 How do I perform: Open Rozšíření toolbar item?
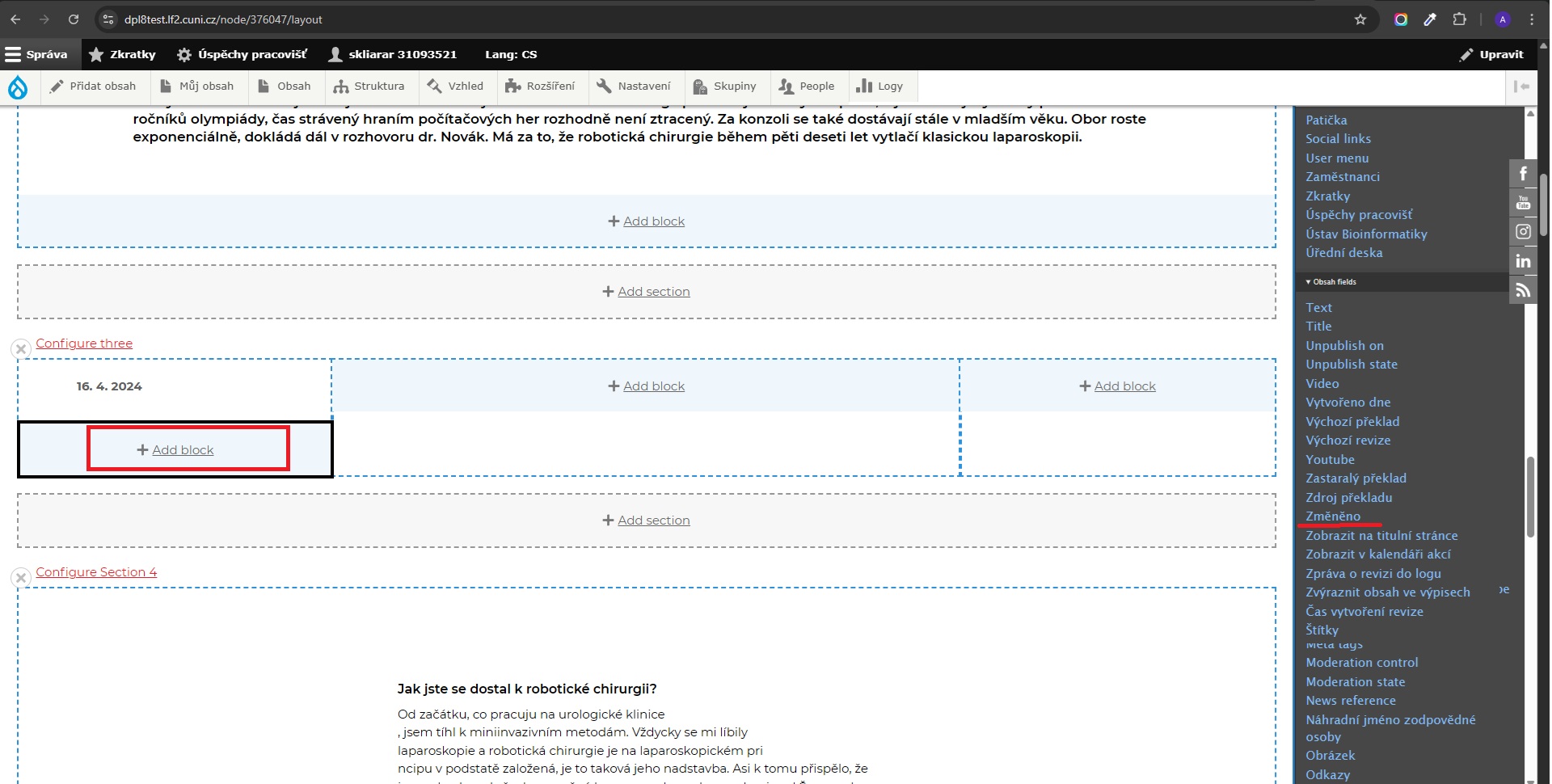(540, 86)
